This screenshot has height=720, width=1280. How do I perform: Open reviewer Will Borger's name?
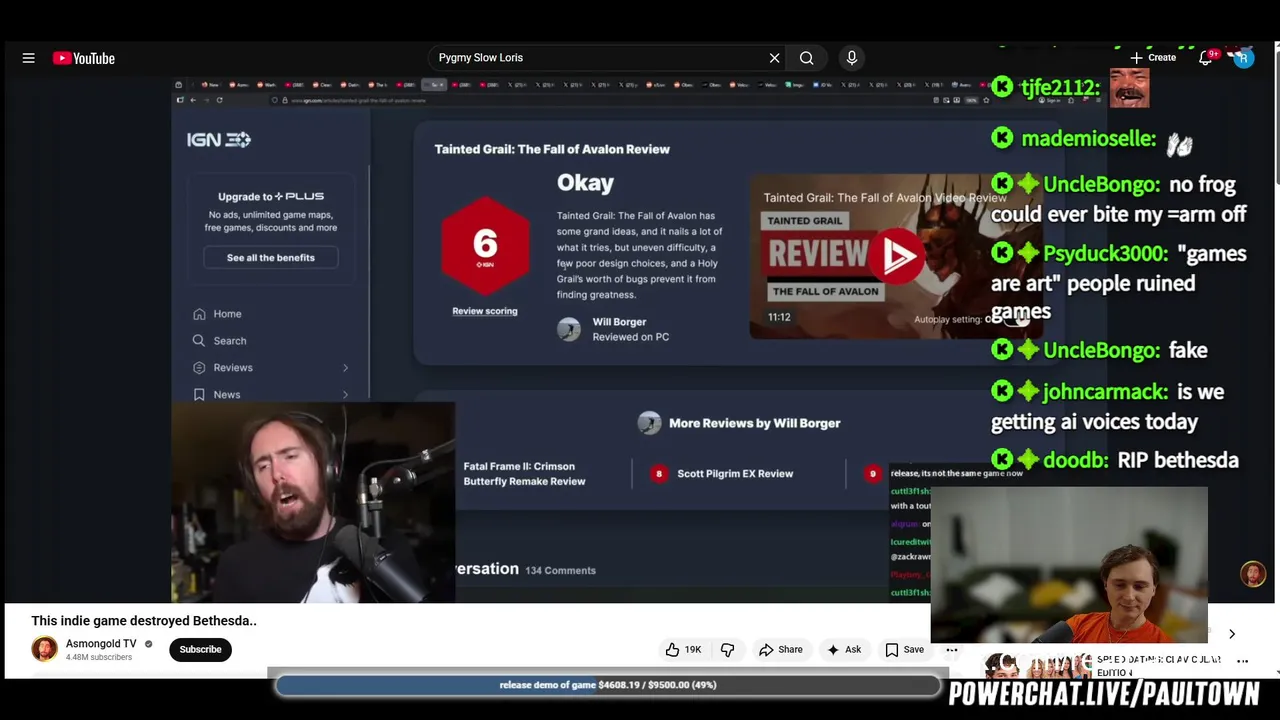619,322
